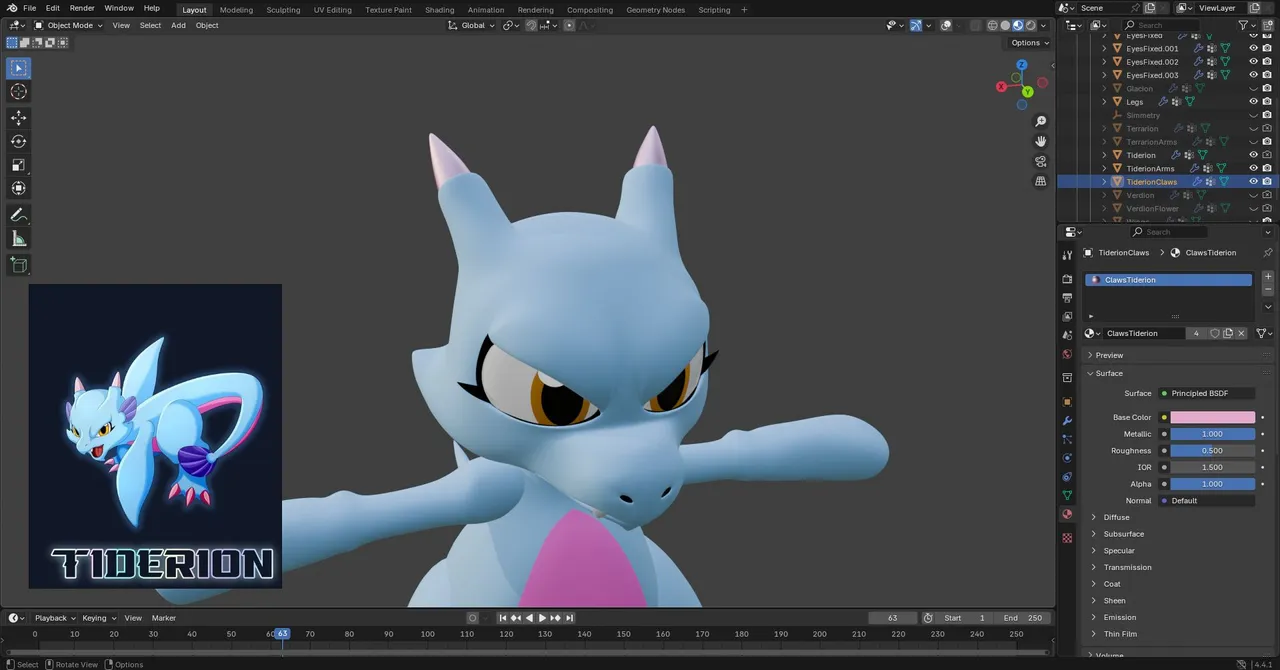This screenshot has width=1280, height=670.
Task: Adjust the Roughness slider
Action: pos(1212,451)
